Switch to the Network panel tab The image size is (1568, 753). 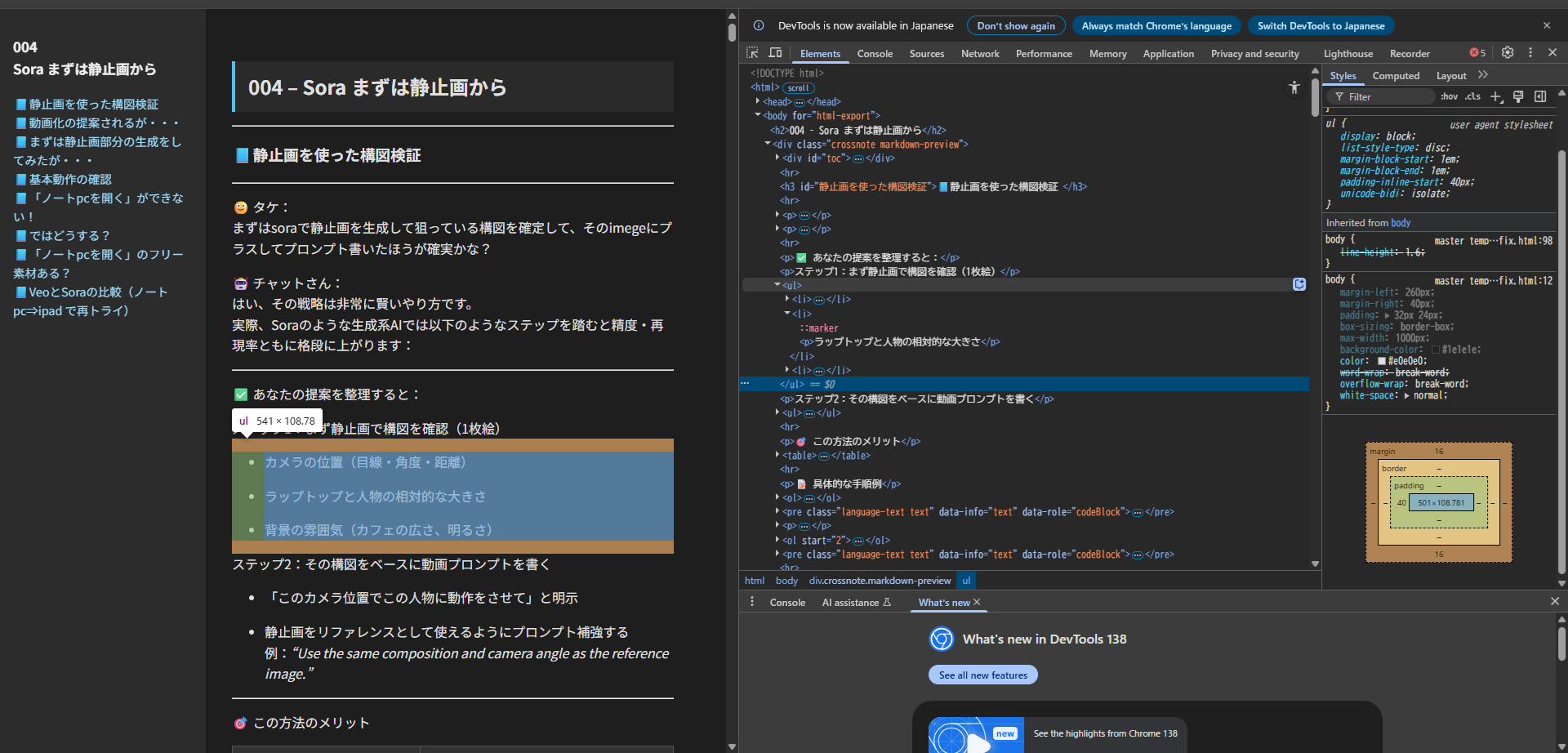(x=980, y=54)
